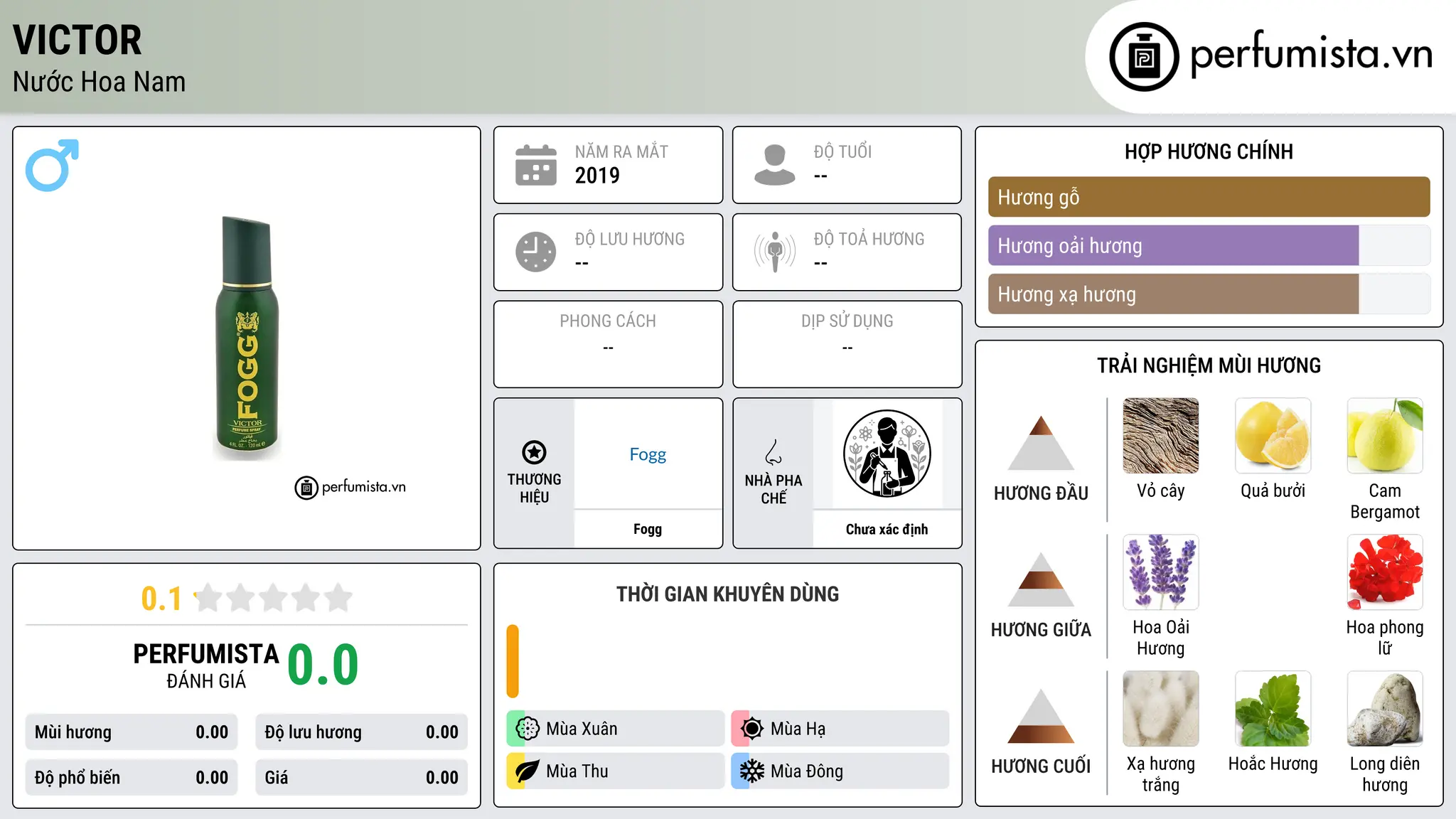
Task: Click the Hương oải hương accord bar
Action: [1209, 246]
